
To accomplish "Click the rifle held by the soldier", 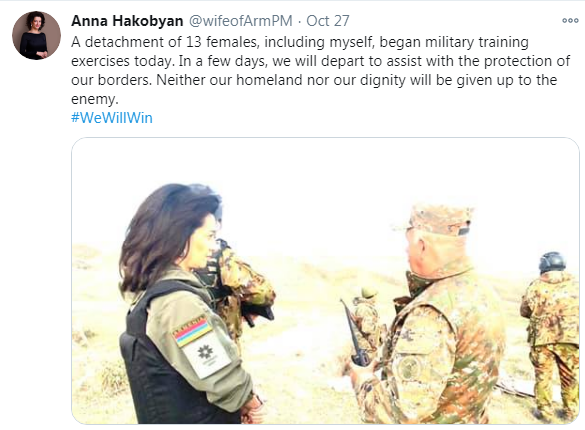I will (354, 334).
